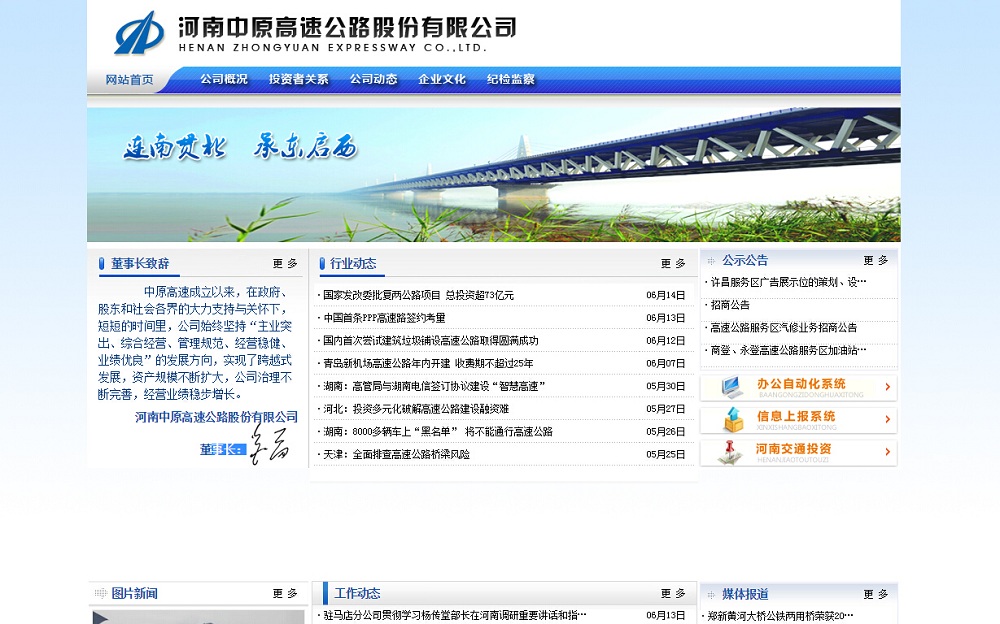Open the 投资者关系 menu item
Viewport: 1000px width, 624px height.
click(x=298, y=79)
